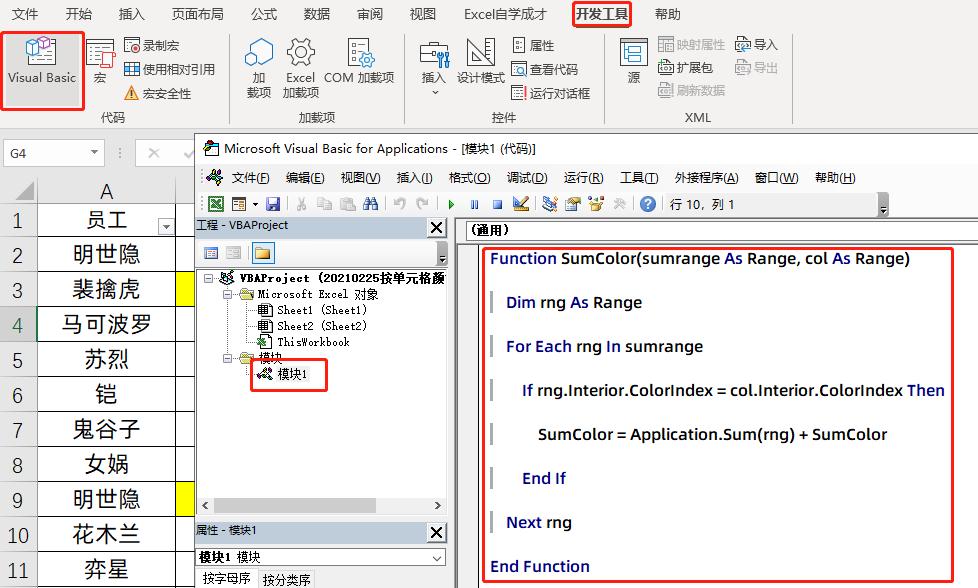Click the VBA help question mark icon
This screenshot has width=978, height=588.
coord(648,204)
